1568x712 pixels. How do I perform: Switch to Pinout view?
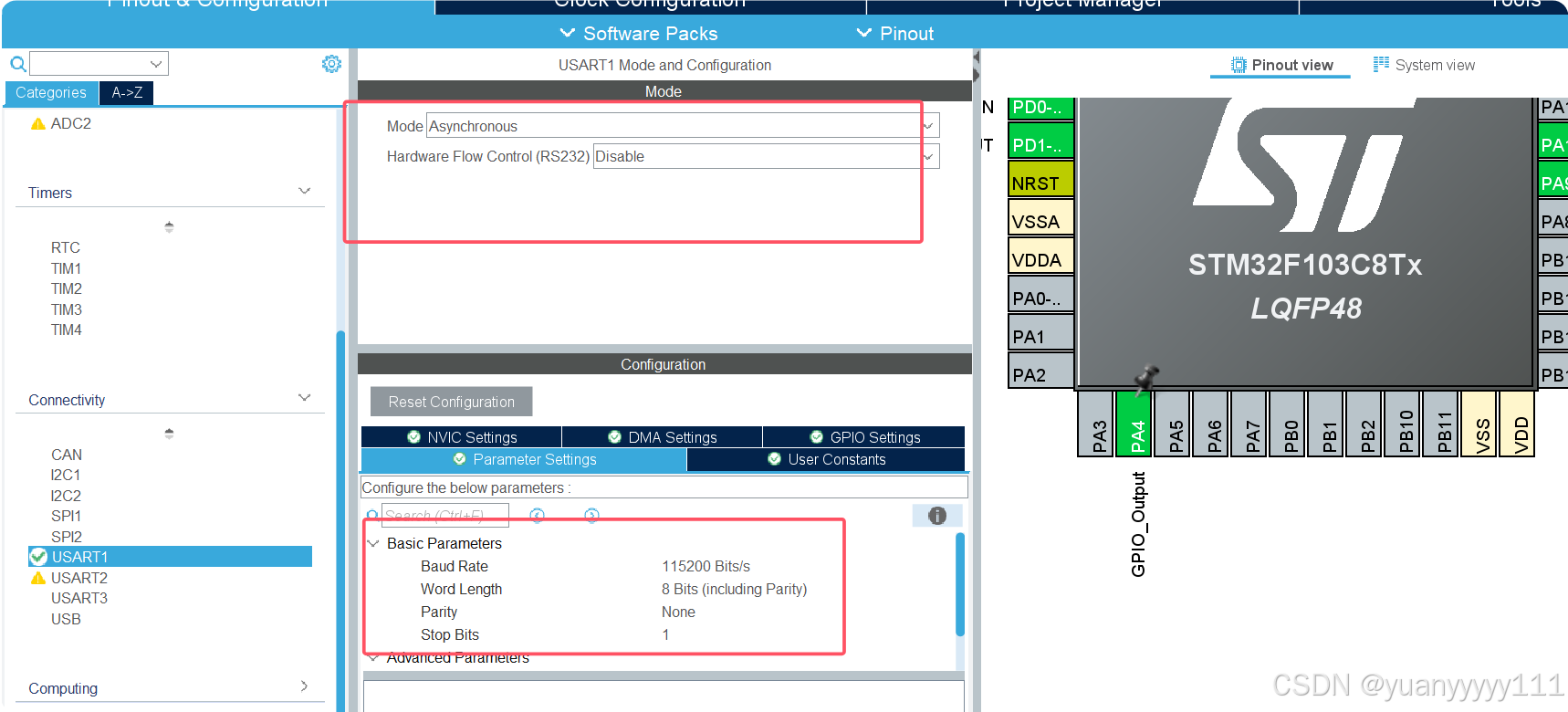(1281, 65)
